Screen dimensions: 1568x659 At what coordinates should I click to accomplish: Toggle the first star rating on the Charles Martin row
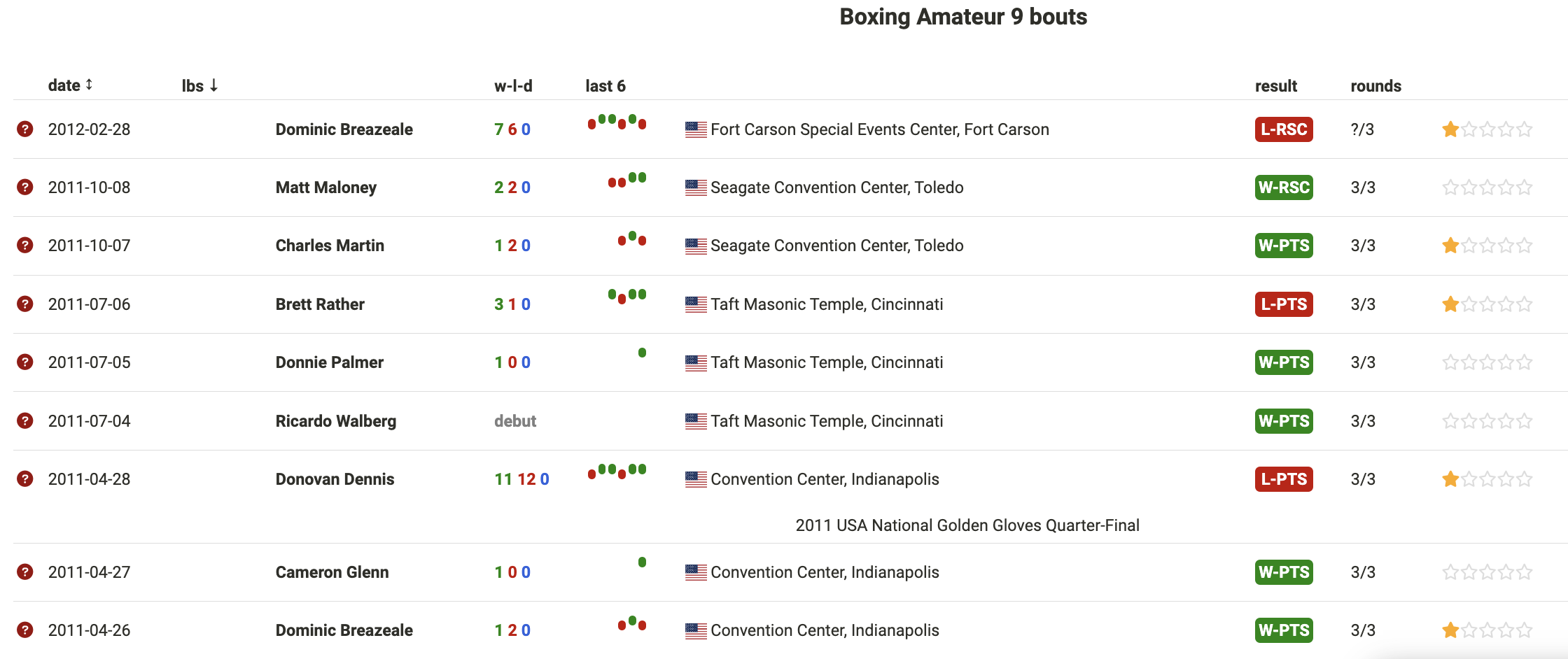pos(1451,246)
